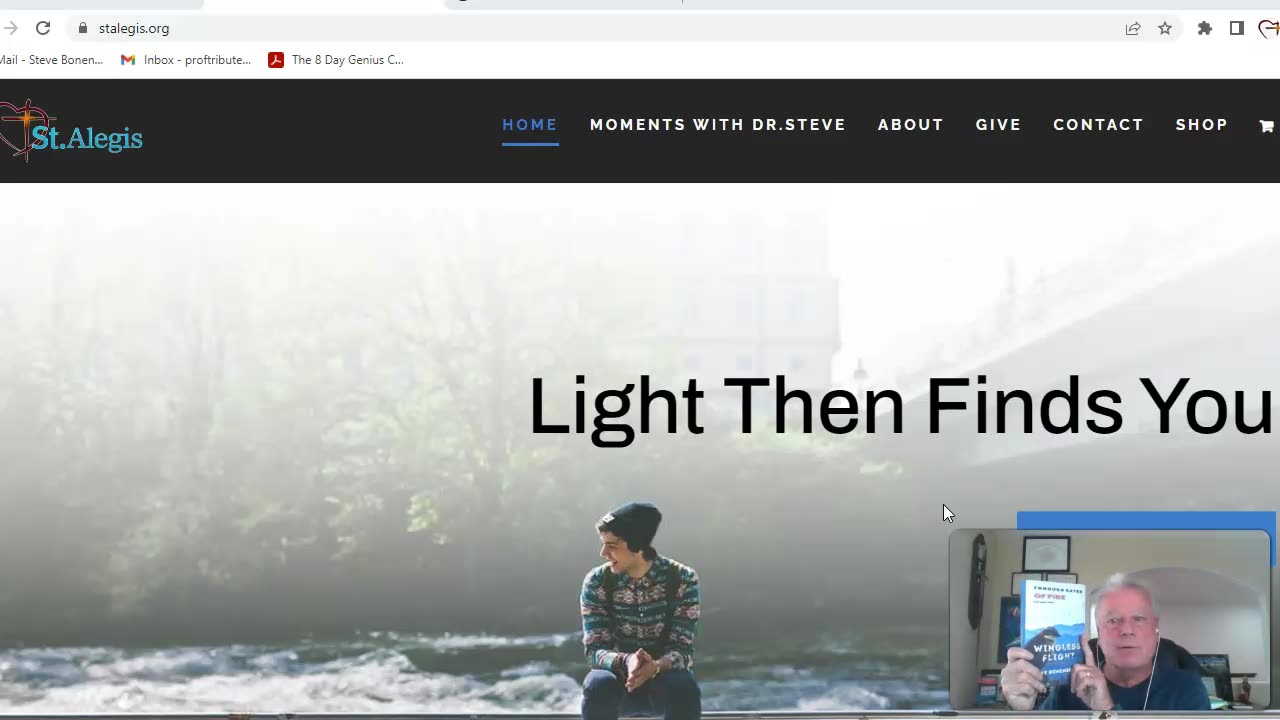
Task: Open MOMENTS WITH DR.STEVE menu item
Action: (x=718, y=125)
